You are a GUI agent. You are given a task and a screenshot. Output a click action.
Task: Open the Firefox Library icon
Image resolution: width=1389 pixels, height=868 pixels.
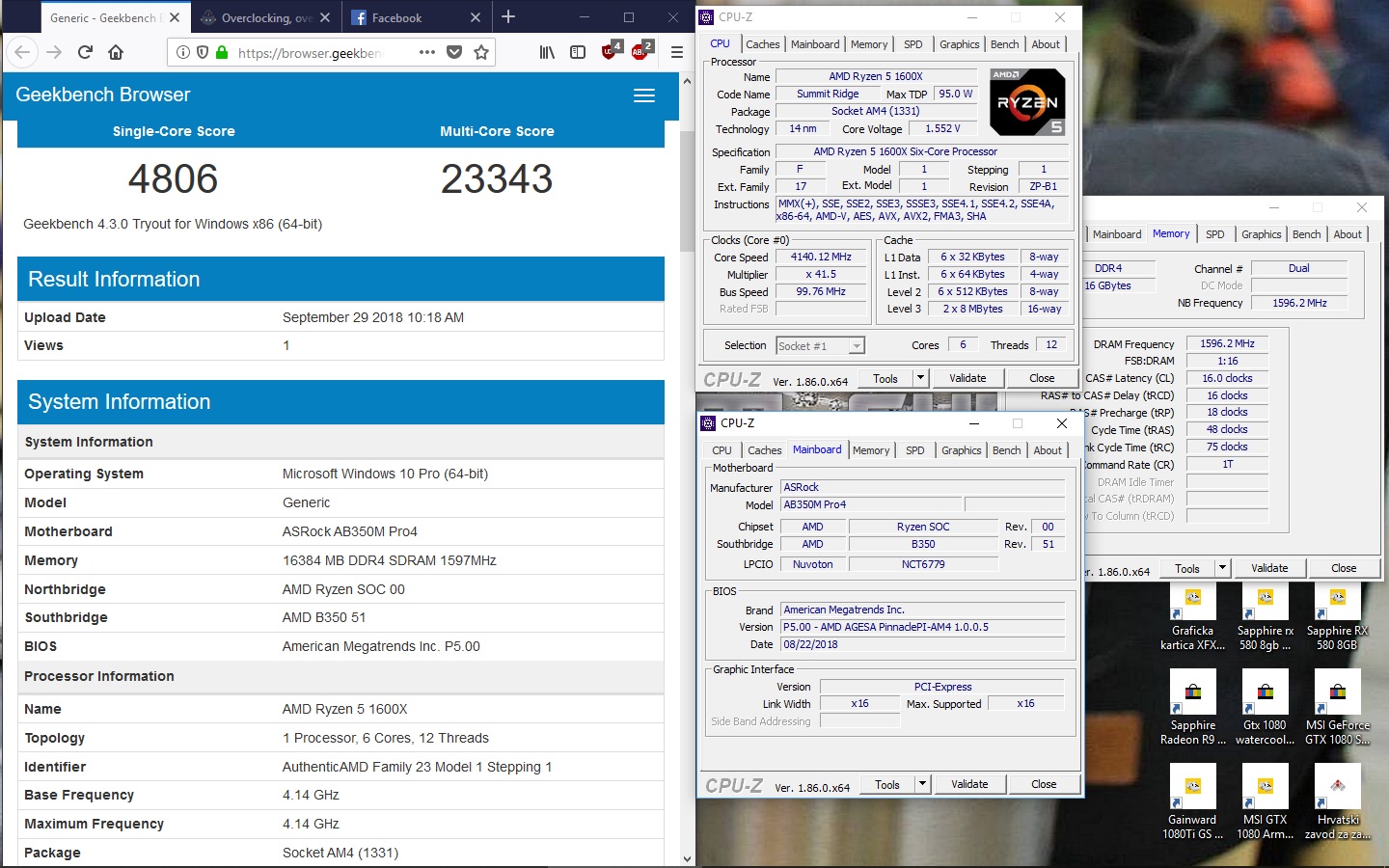click(547, 52)
